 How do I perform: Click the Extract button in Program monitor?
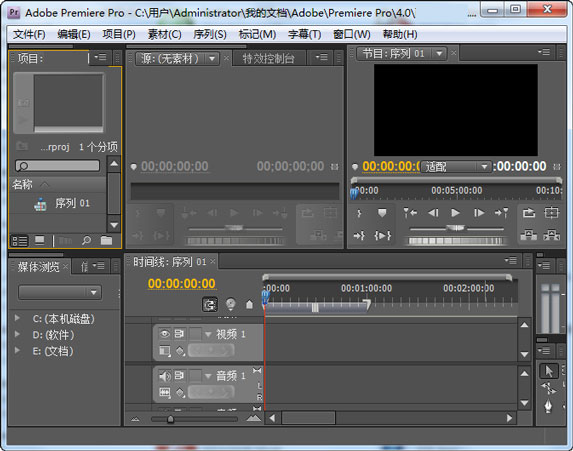pos(551,235)
